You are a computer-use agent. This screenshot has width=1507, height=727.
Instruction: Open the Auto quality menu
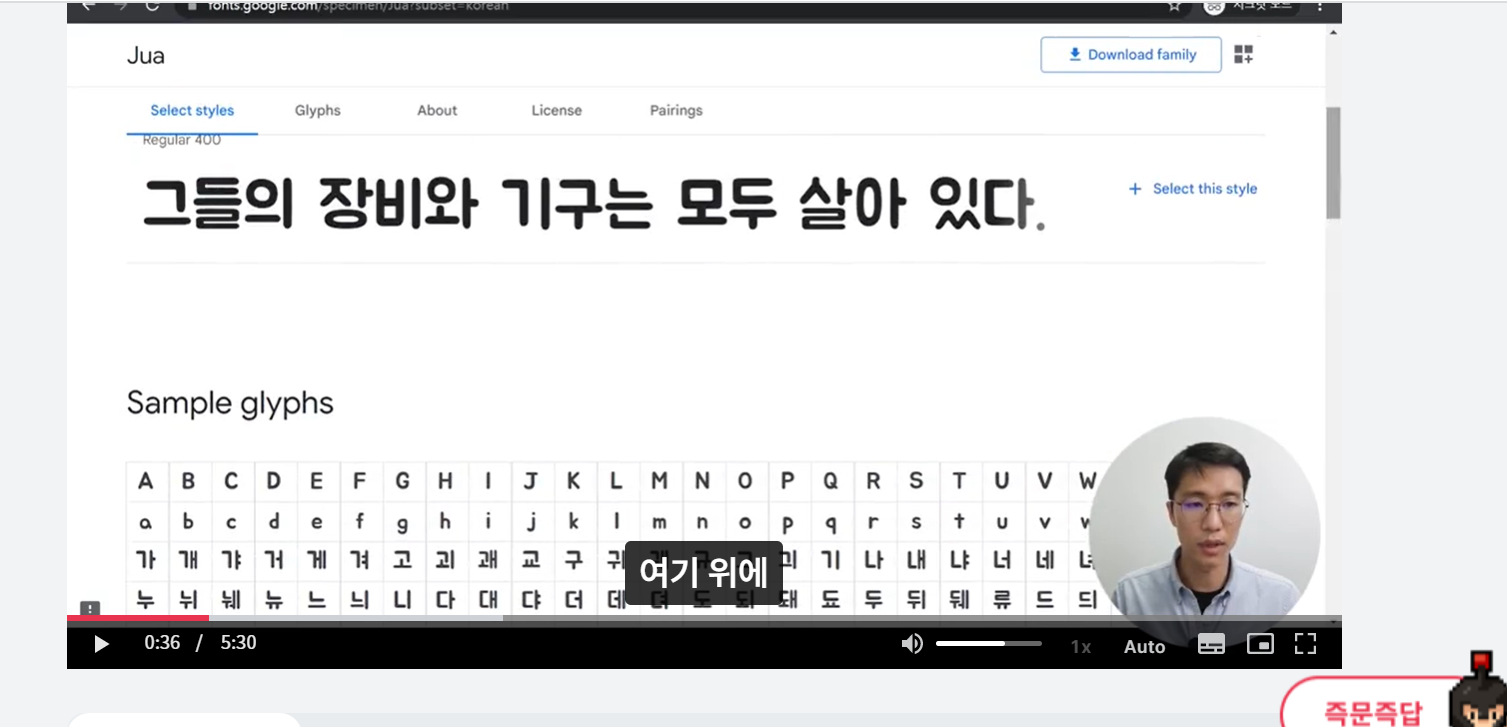coord(1145,647)
